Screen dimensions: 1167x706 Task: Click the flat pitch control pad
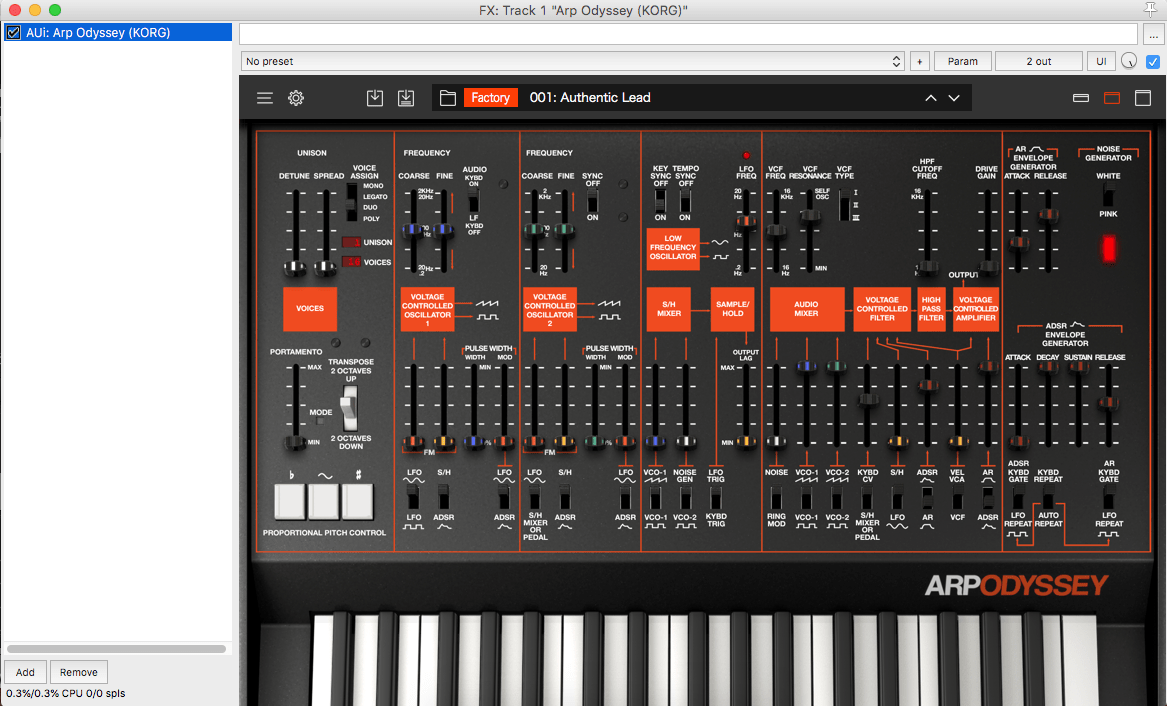pyautogui.click(x=290, y=501)
